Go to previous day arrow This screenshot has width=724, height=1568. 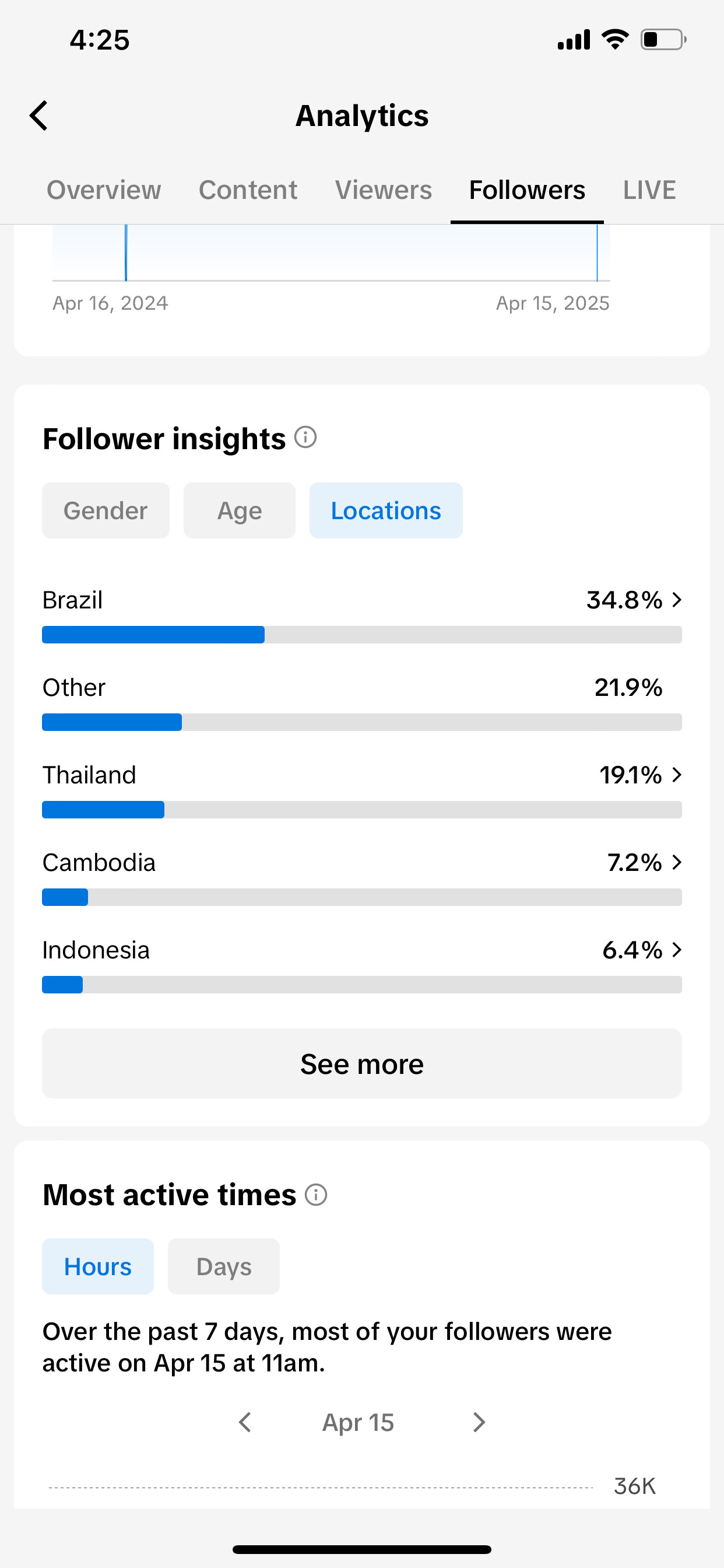pyautogui.click(x=245, y=1423)
